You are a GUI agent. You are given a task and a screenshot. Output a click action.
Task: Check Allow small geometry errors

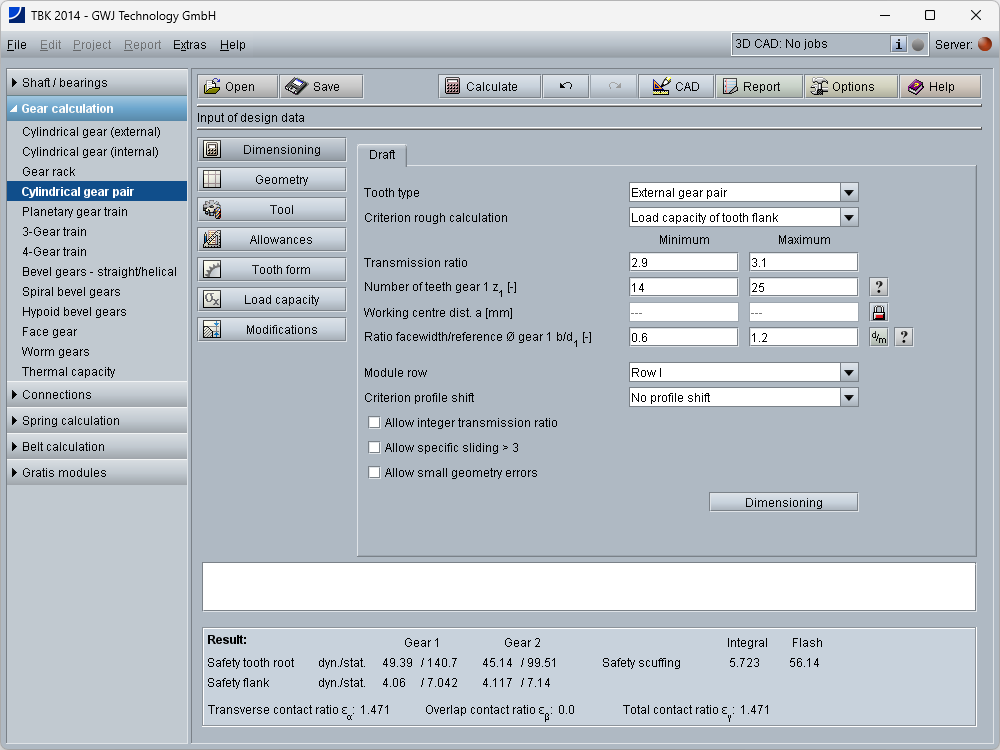click(x=375, y=473)
